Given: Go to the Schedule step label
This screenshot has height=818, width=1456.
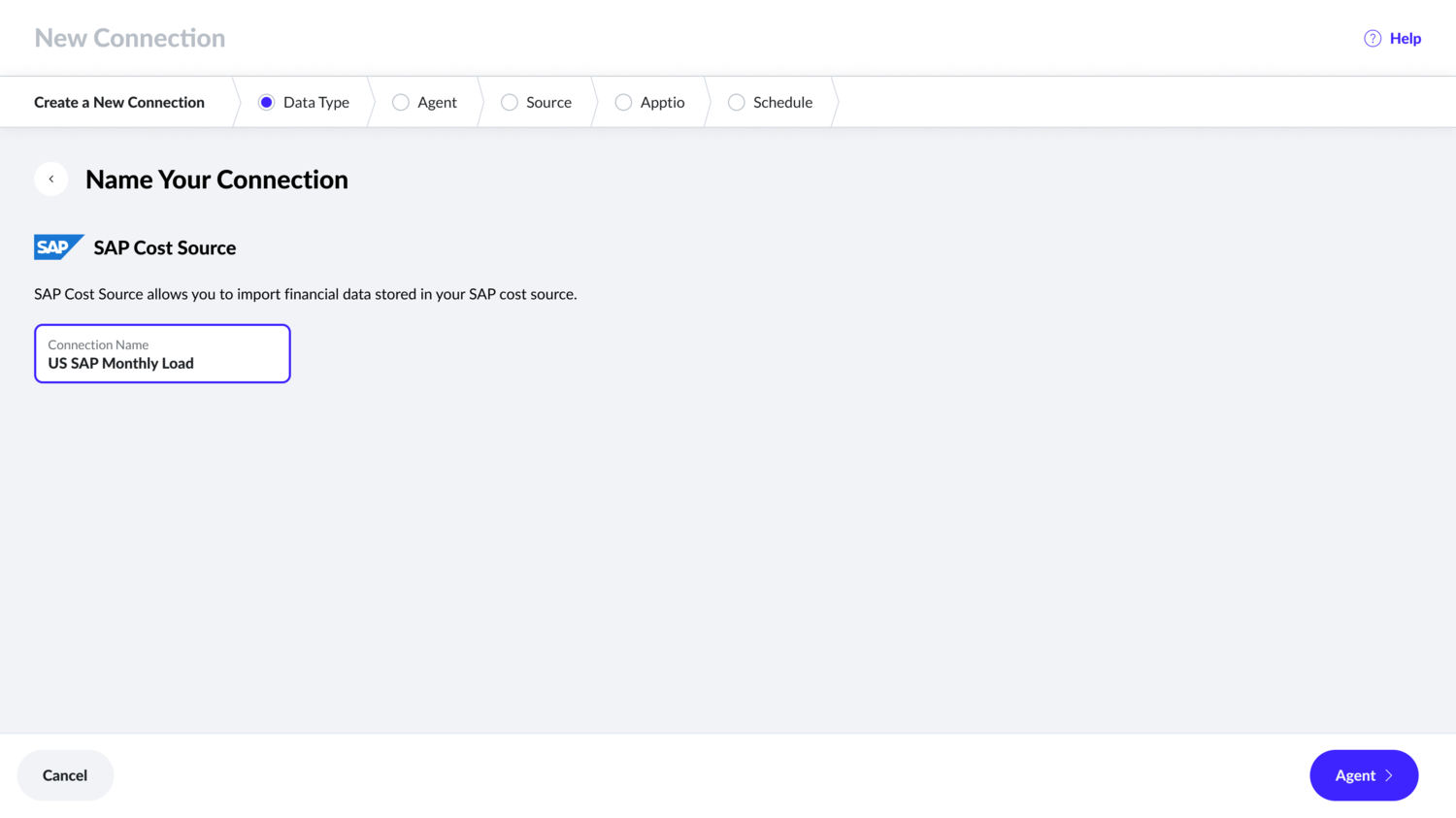Looking at the screenshot, I should point(782,103).
